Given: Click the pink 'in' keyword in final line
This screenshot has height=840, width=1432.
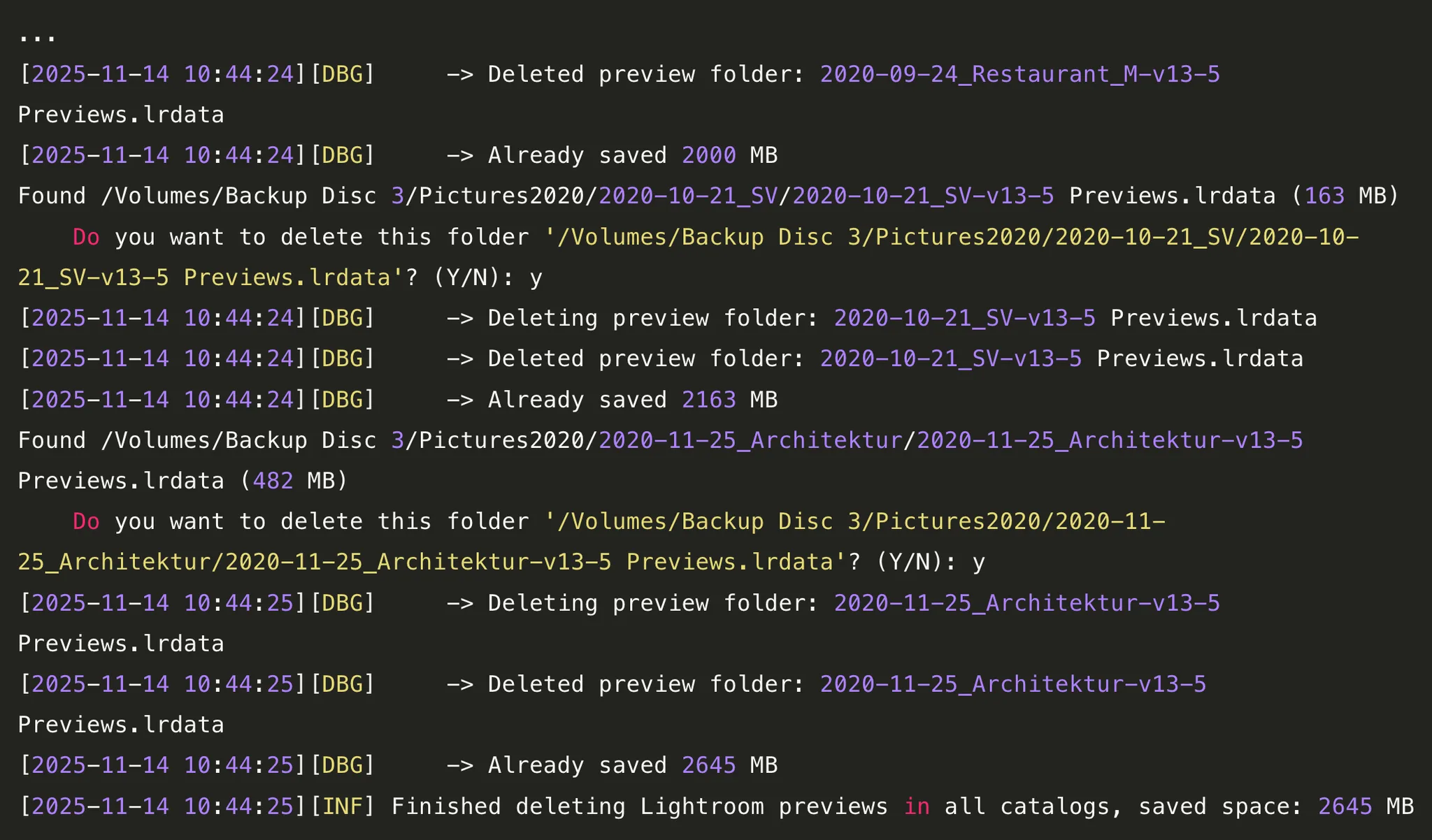Looking at the screenshot, I should 917,806.
